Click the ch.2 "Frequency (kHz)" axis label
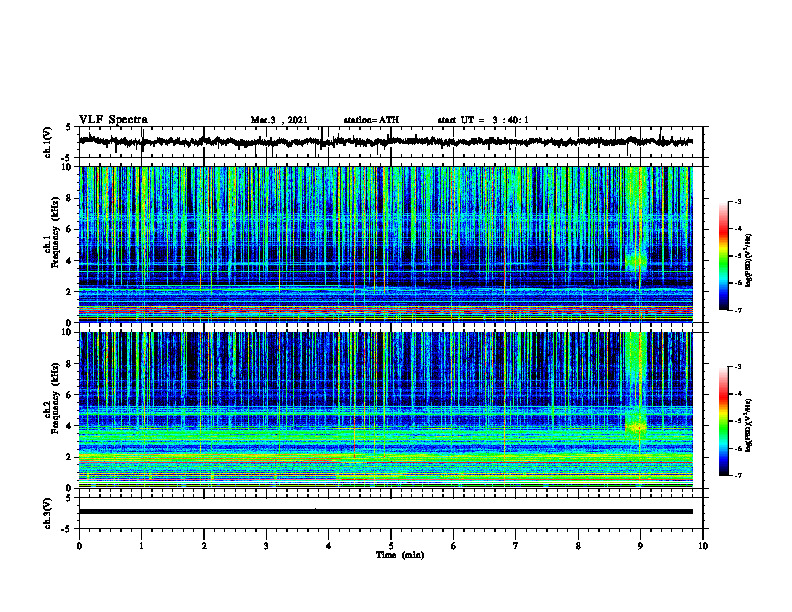The image size is (792, 612). [x=55, y=398]
